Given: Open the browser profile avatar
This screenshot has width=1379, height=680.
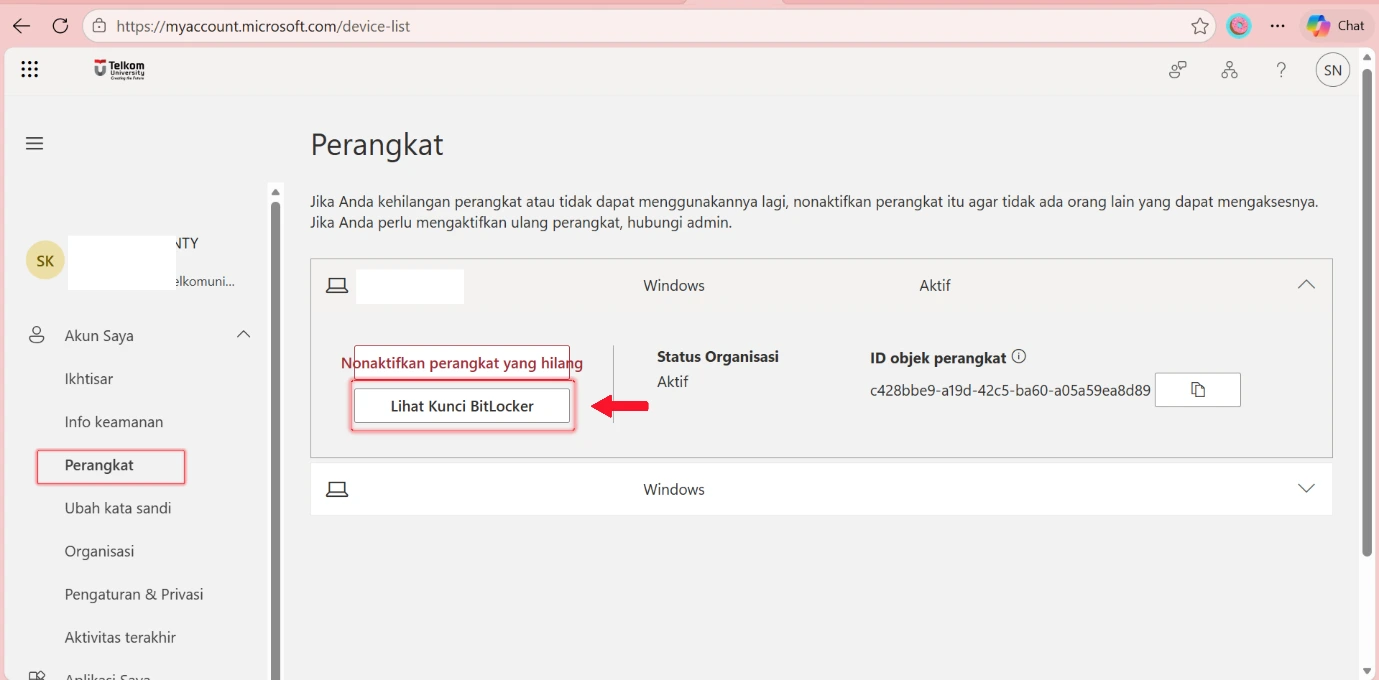Looking at the screenshot, I should (1239, 26).
